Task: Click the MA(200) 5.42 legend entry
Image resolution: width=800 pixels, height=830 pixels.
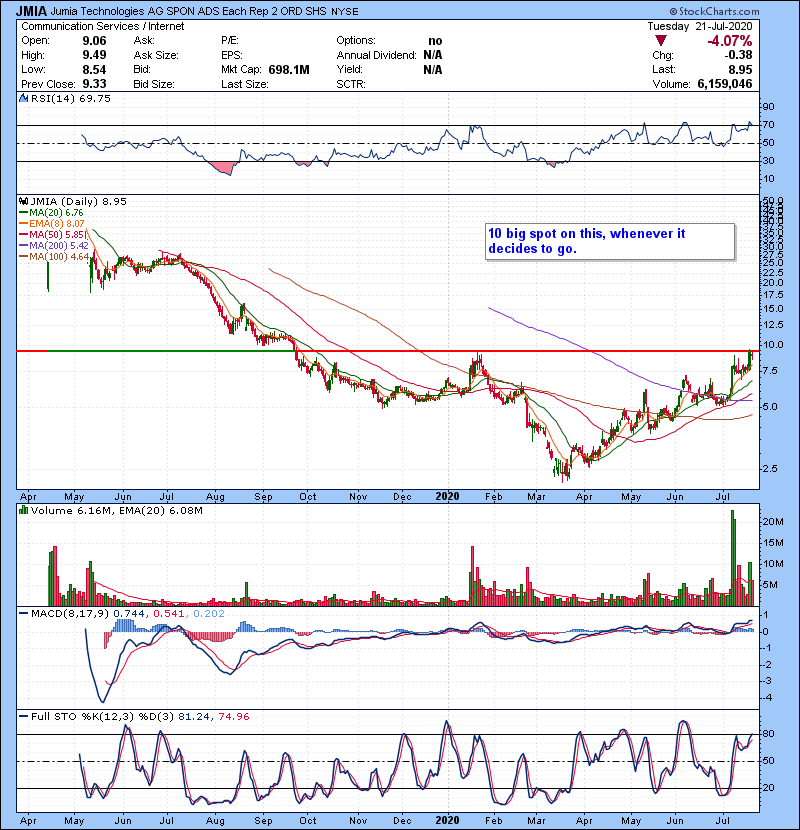Action: tap(54, 246)
